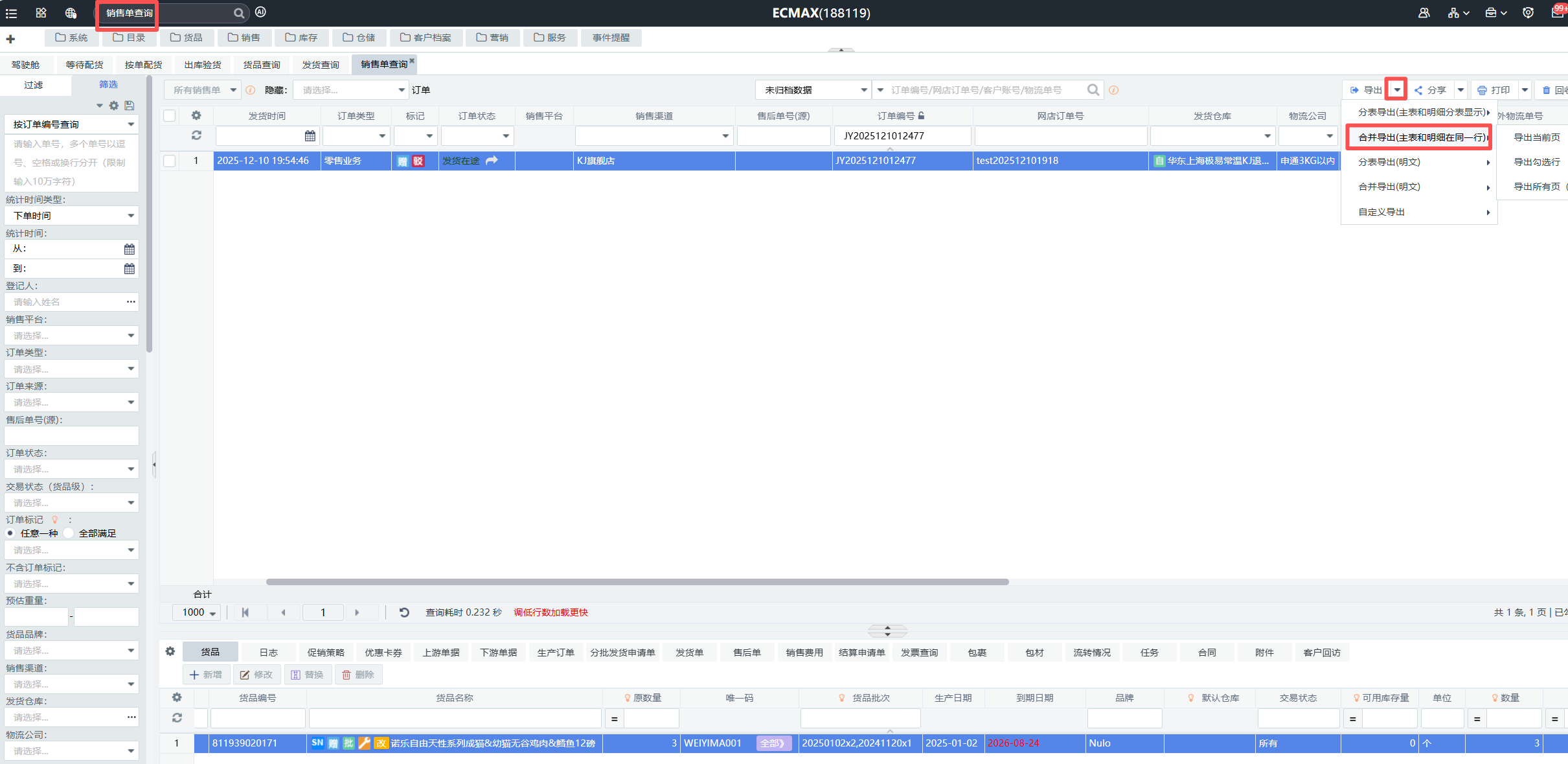
Task: Open calendar for 到 end date
Action: (x=130, y=269)
